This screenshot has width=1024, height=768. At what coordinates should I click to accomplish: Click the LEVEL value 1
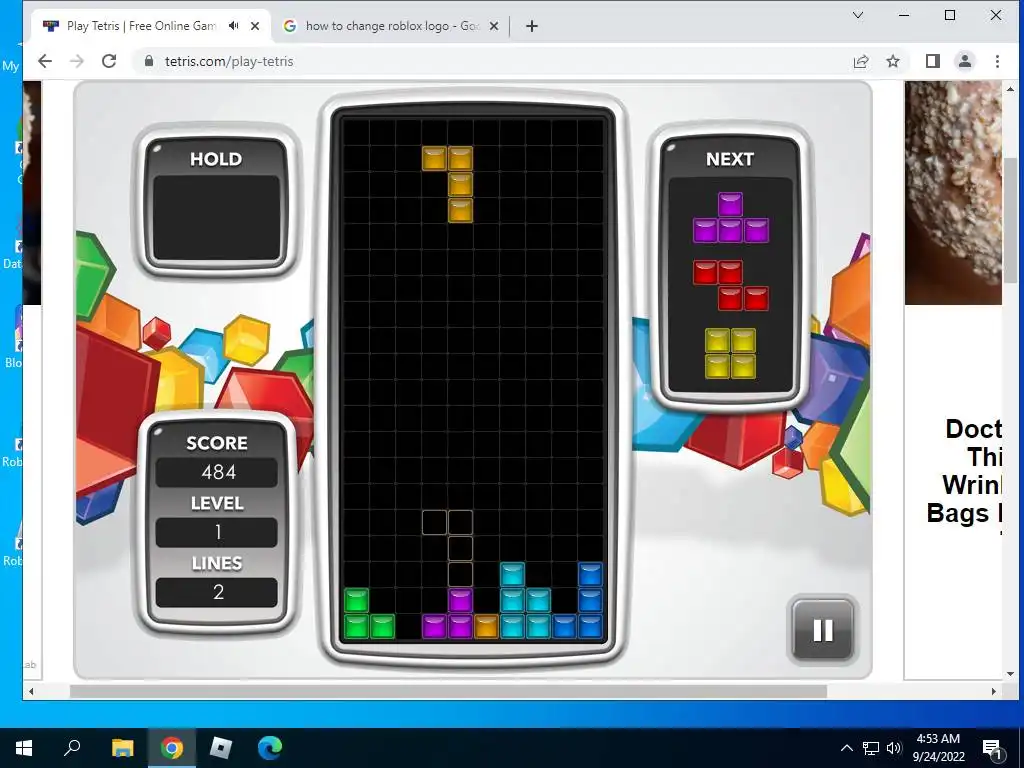(x=218, y=532)
